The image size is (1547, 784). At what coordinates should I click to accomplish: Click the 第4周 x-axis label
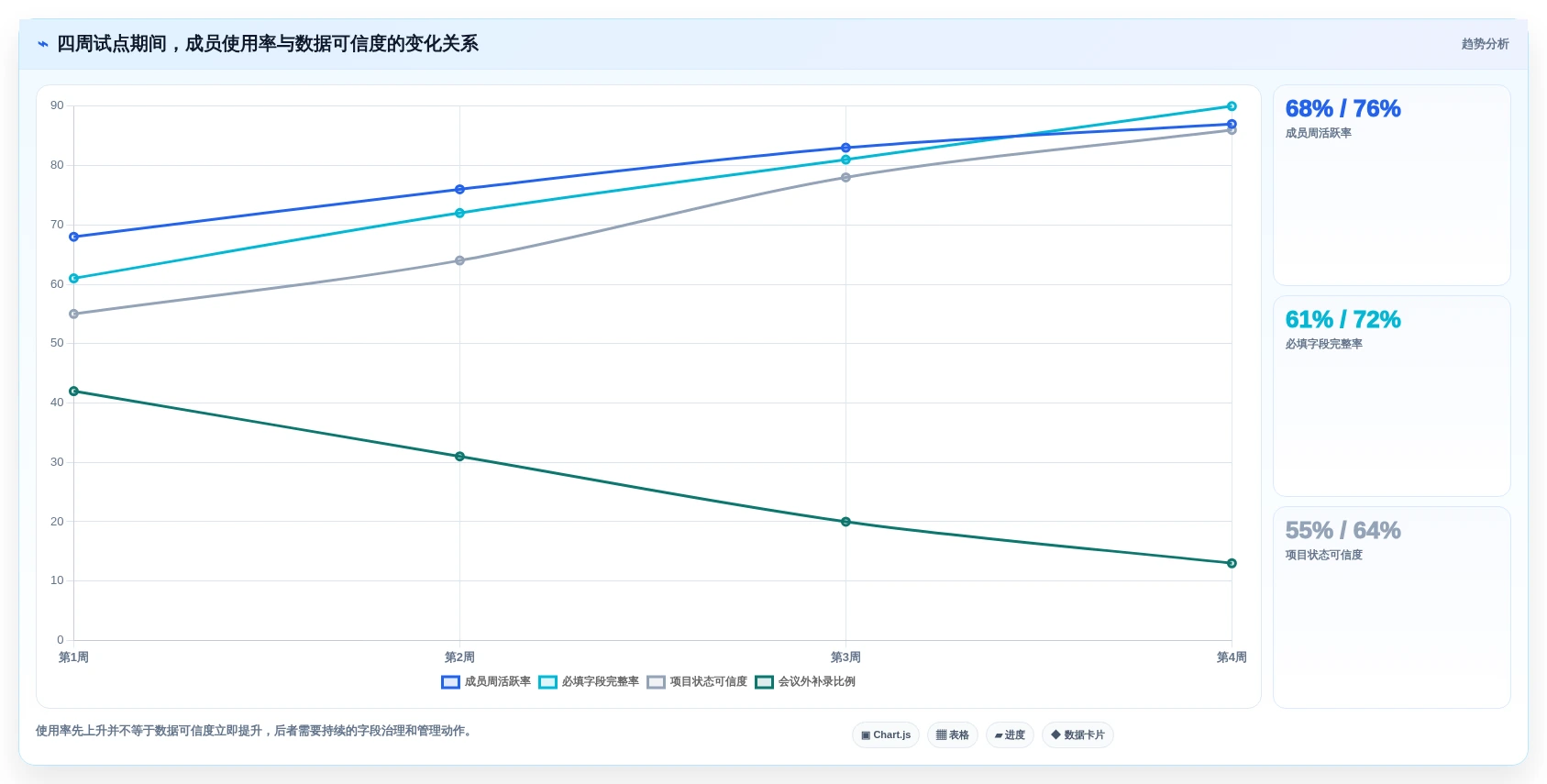pos(1232,657)
